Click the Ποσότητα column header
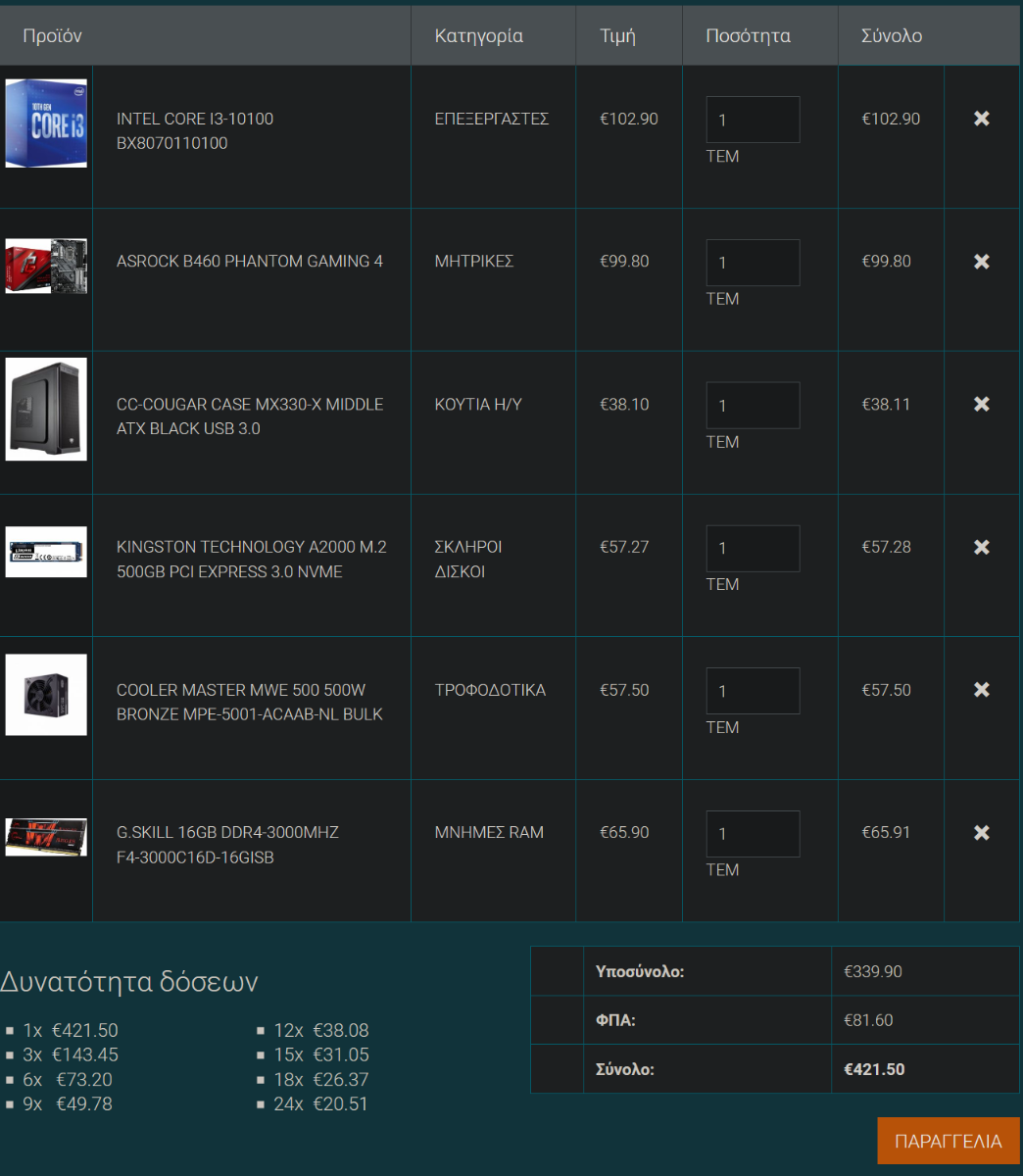The width and height of the screenshot is (1023, 1176). pyautogui.click(x=749, y=36)
